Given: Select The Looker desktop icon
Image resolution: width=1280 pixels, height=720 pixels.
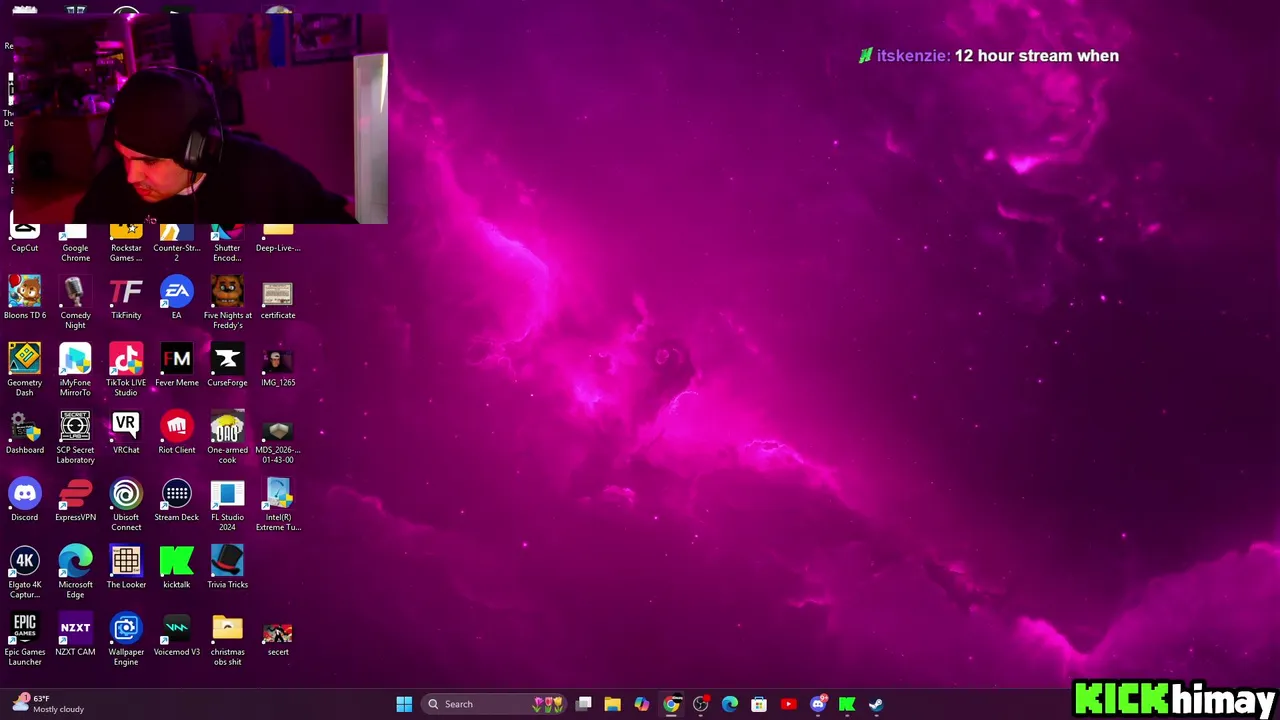Looking at the screenshot, I should (126, 567).
